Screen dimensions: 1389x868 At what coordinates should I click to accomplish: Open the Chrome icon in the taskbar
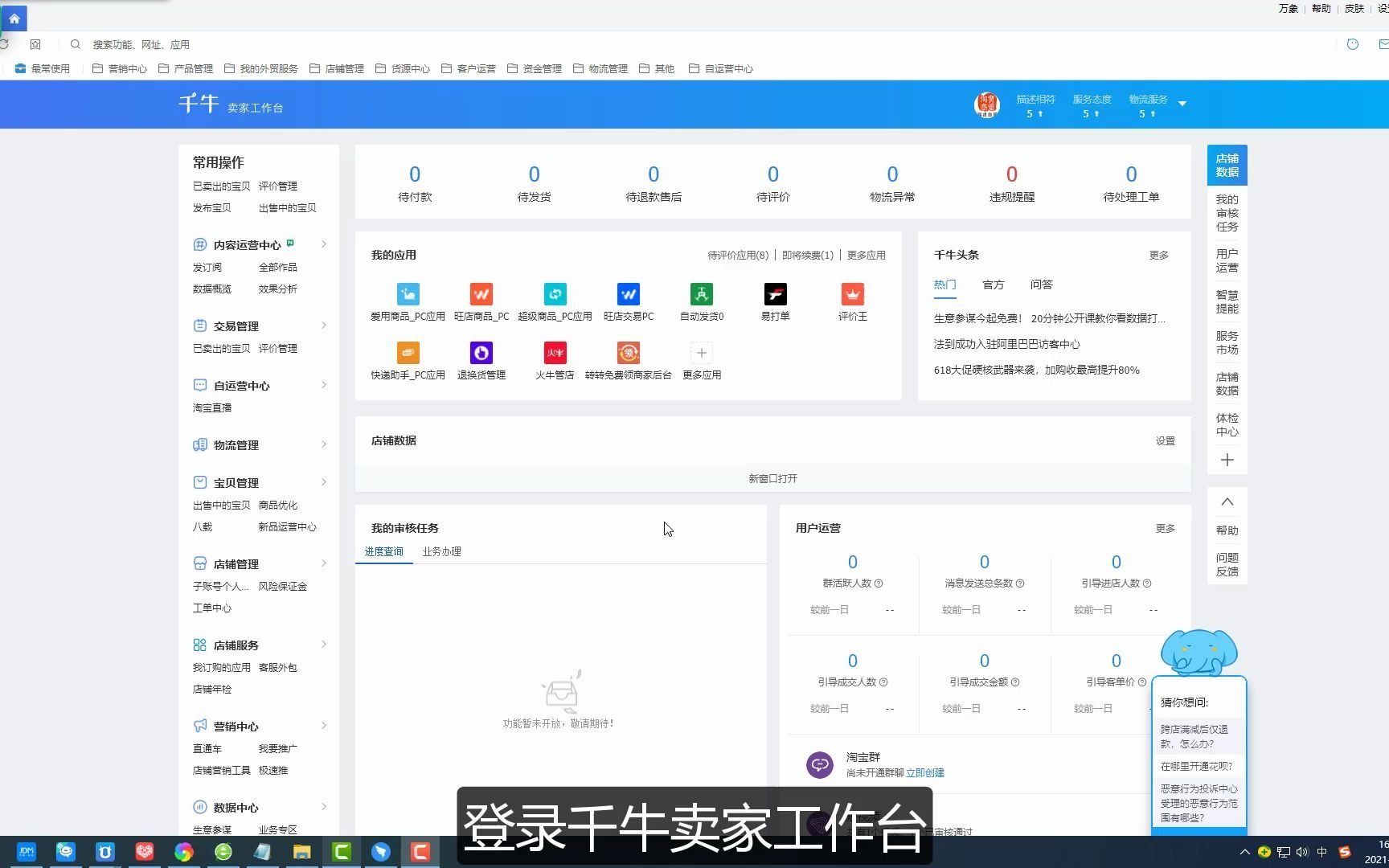coord(184,852)
